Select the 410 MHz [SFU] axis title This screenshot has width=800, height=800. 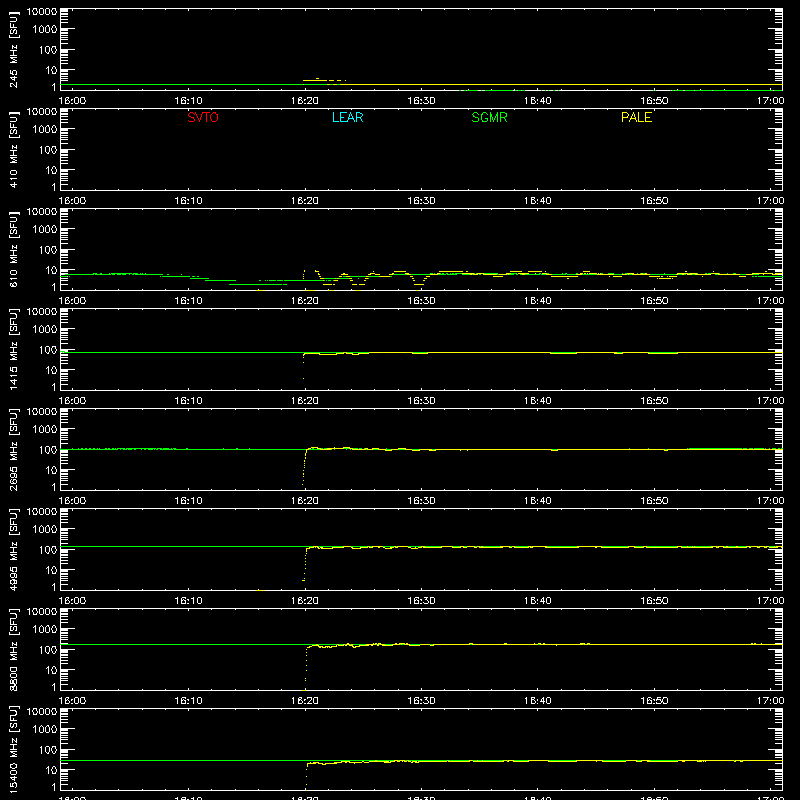[x=13, y=149]
